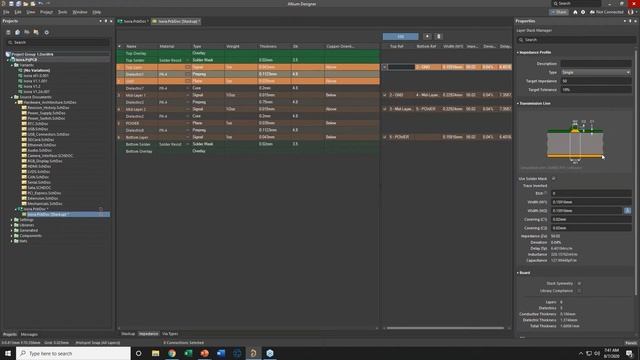Open Excel from the taskbar

click(x=188, y=353)
